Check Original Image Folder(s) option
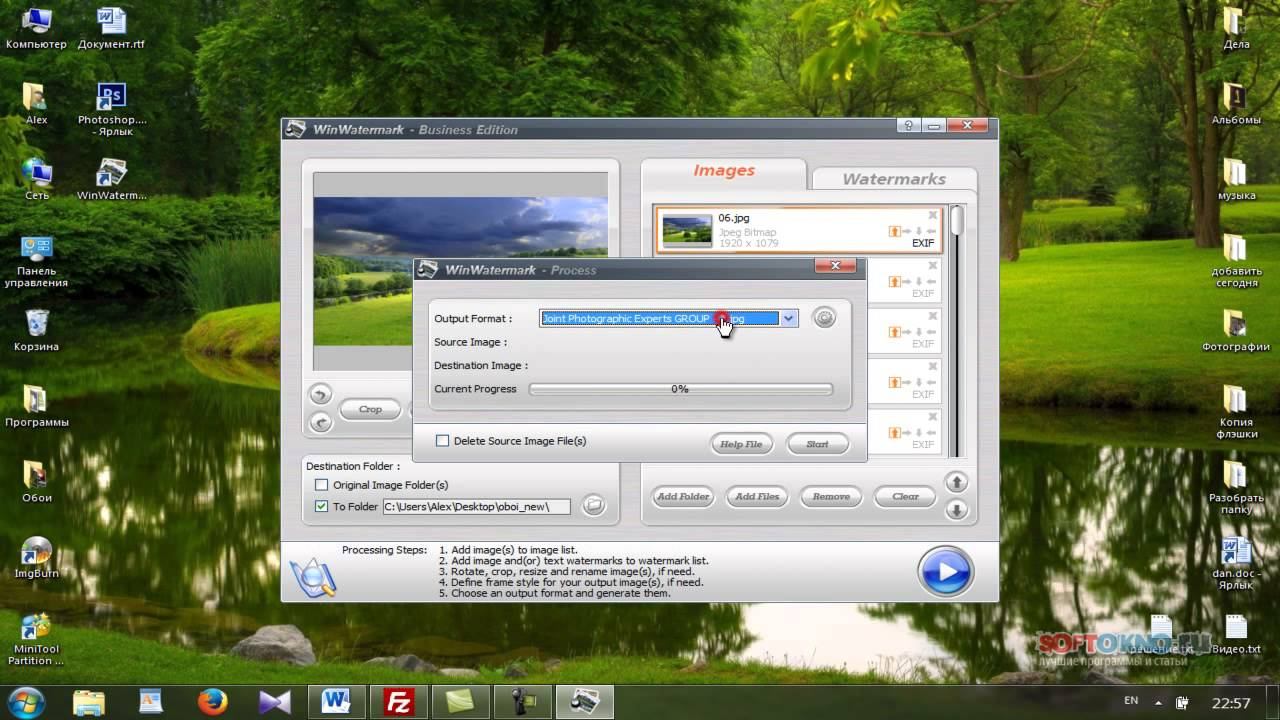1280x720 pixels. pos(321,485)
